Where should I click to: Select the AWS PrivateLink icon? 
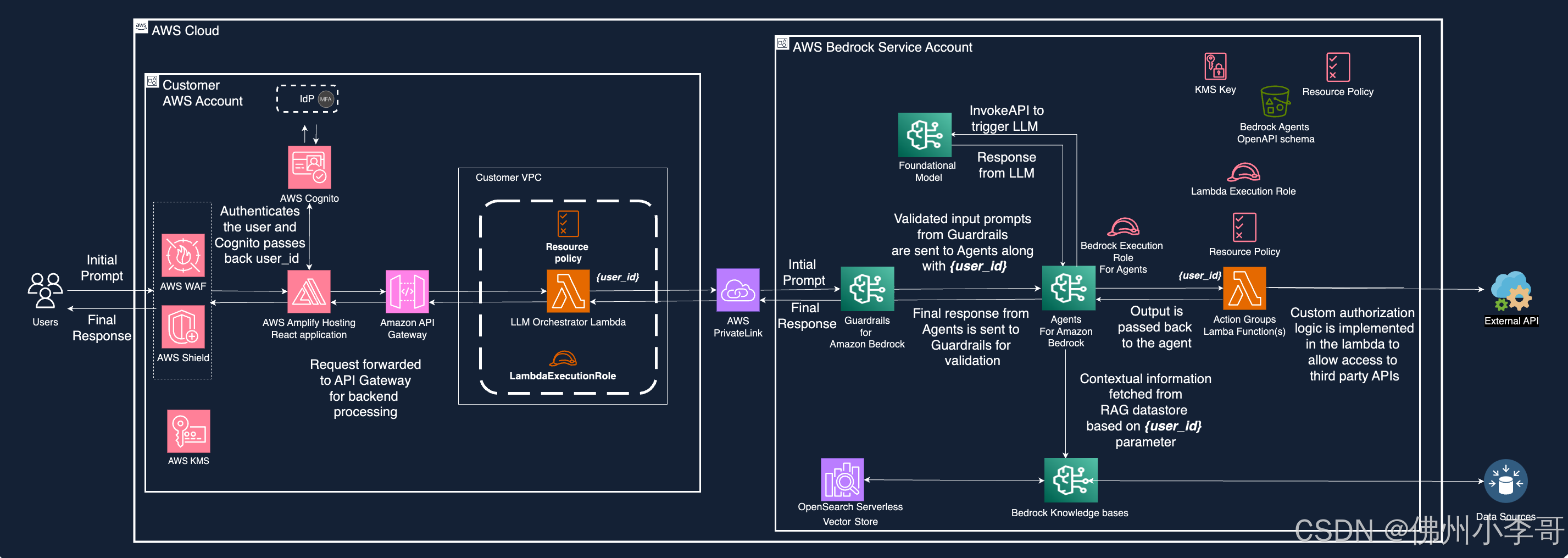(738, 290)
